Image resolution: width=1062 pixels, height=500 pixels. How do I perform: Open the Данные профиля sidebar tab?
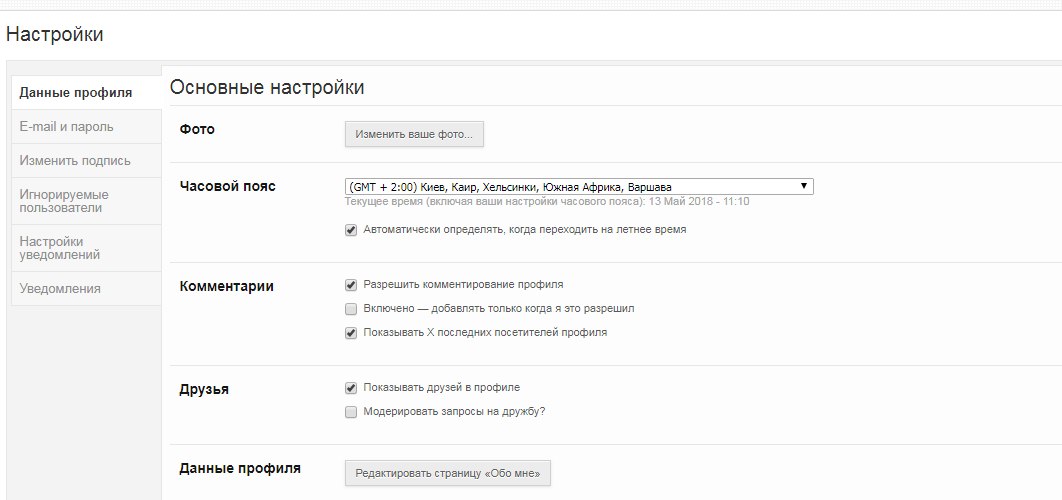76,93
